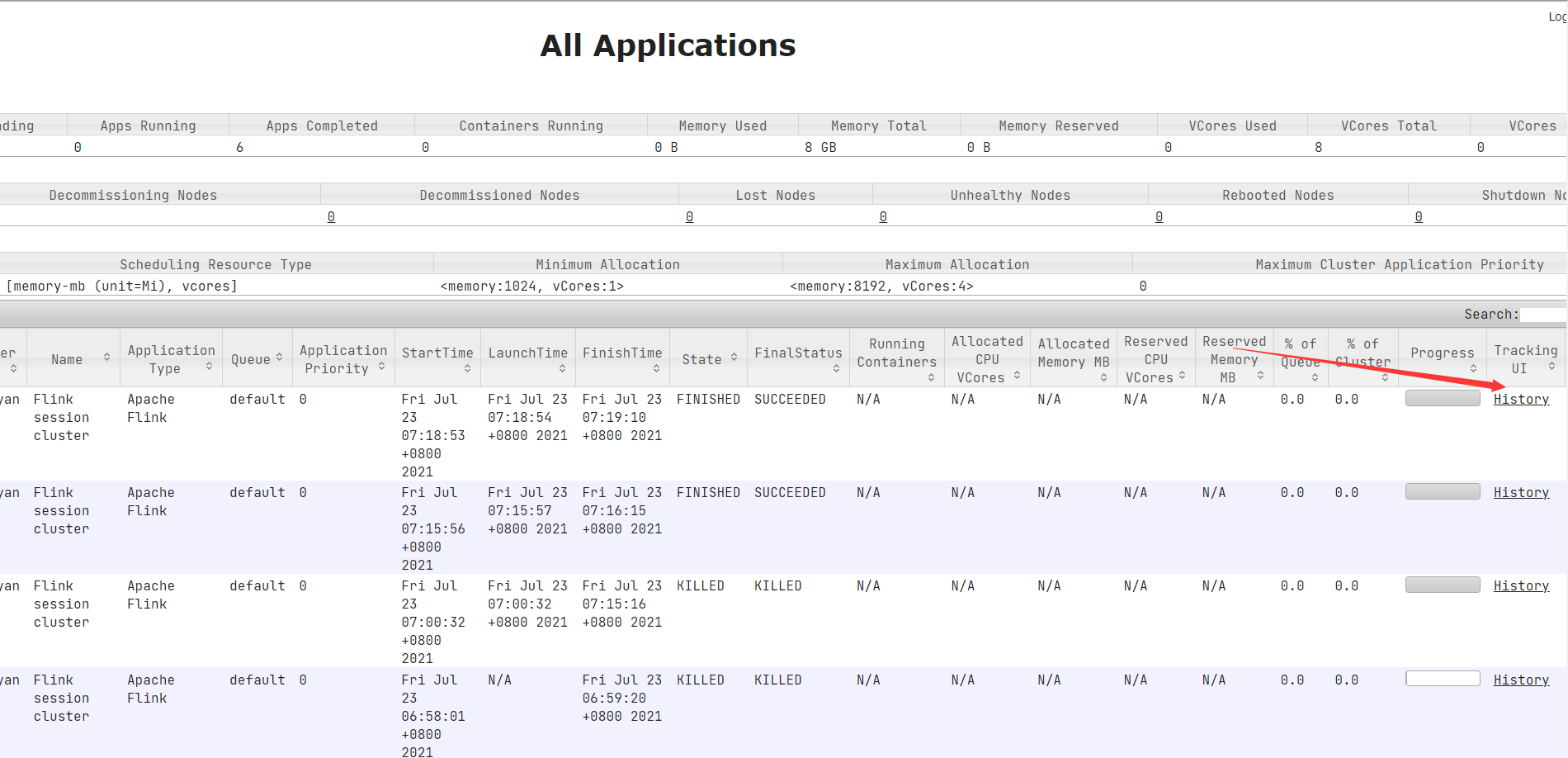This screenshot has height=758, width=1568.
Task: Click the Memory Reserved header
Action: pyautogui.click(x=1058, y=126)
